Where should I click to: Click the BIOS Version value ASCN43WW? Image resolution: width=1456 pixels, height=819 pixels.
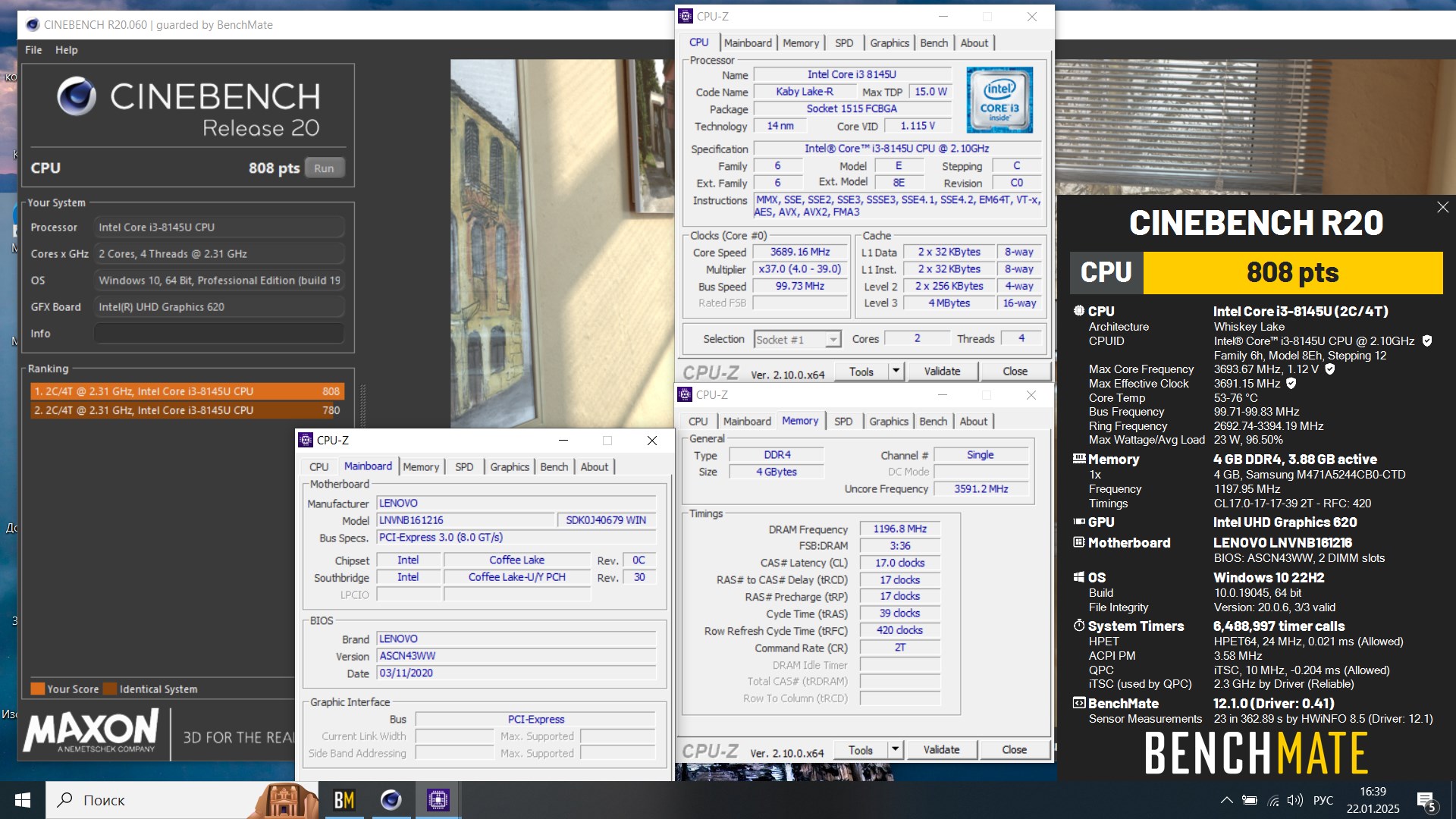516,656
